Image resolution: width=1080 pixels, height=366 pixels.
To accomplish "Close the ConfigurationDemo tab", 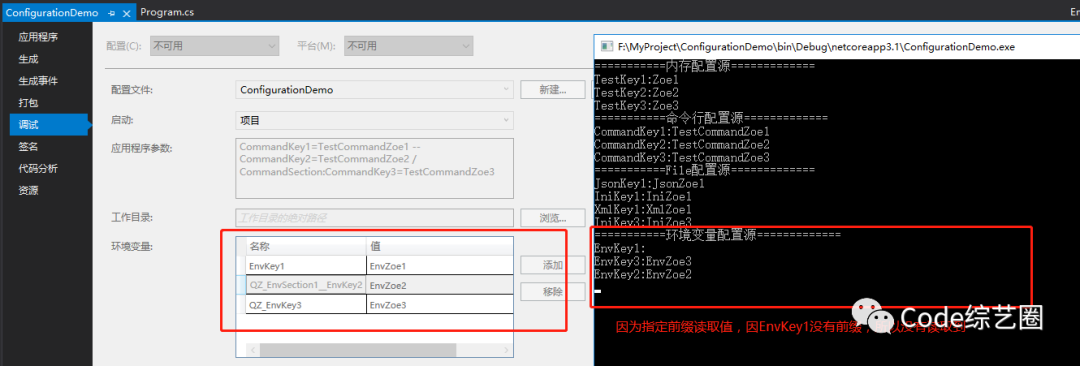I will tap(126, 13).
